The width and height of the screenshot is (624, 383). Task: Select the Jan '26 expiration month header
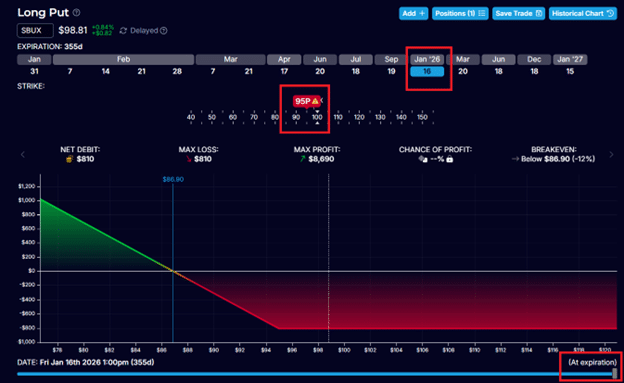(427, 60)
